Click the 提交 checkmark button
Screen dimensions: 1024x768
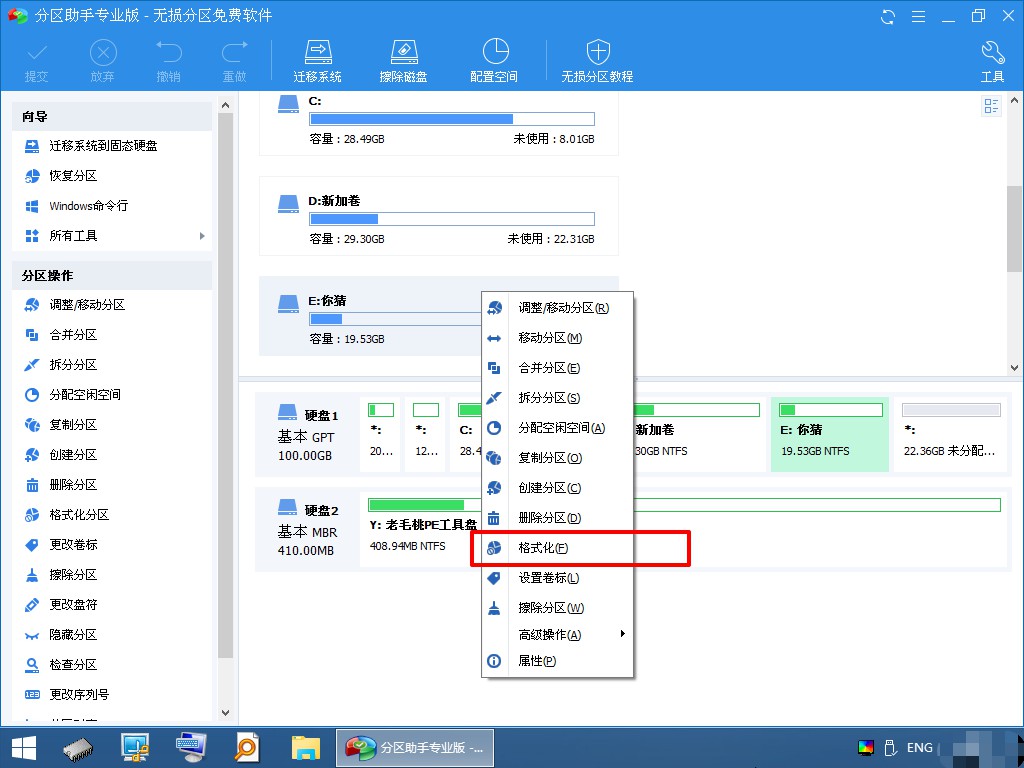pos(37,61)
